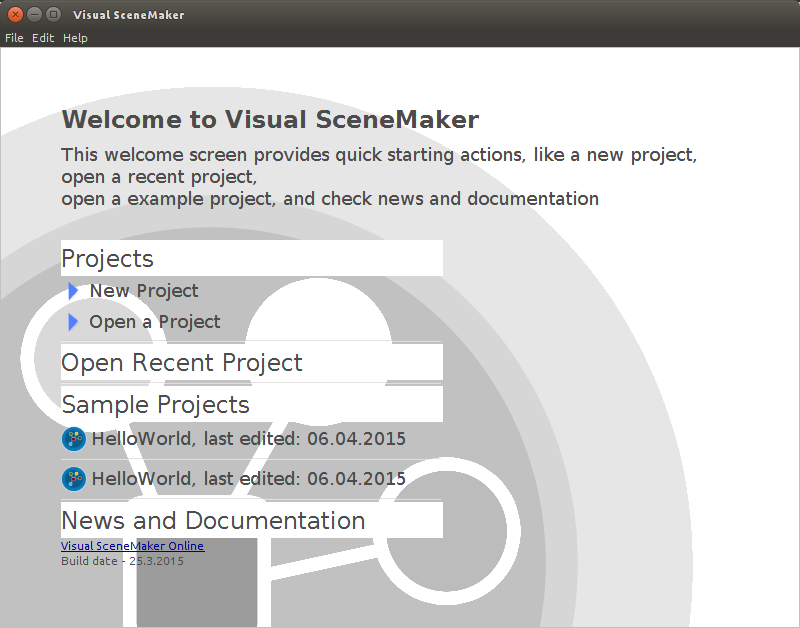This screenshot has height=628, width=800.
Task: Click the first HelloWorld project icon
Action: (74, 439)
